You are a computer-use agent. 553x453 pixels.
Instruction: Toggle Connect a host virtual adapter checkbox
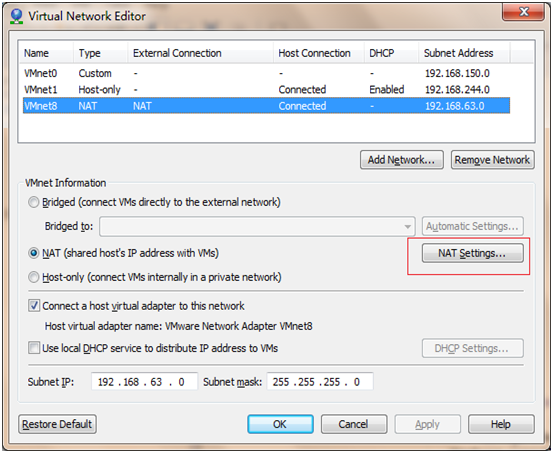[x=34, y=306]
